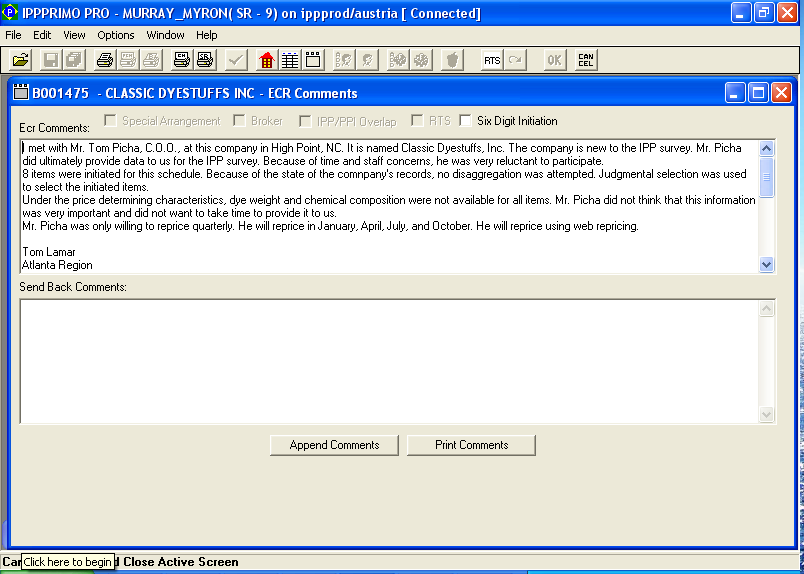Image resolution: width=804 pixels, height=574 pixels.
Task: Click inside the Send Back Comments field
Action: click(390, 361)
